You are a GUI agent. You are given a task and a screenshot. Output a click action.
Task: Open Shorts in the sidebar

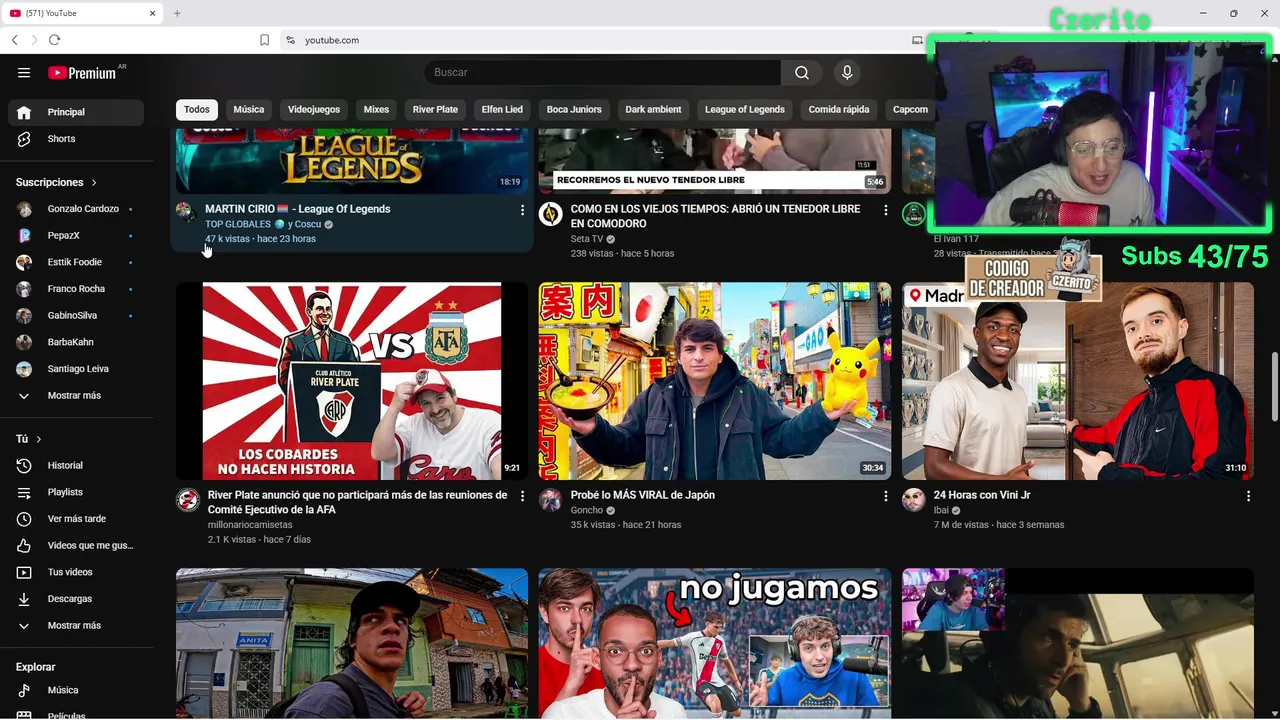pos(76,139)
